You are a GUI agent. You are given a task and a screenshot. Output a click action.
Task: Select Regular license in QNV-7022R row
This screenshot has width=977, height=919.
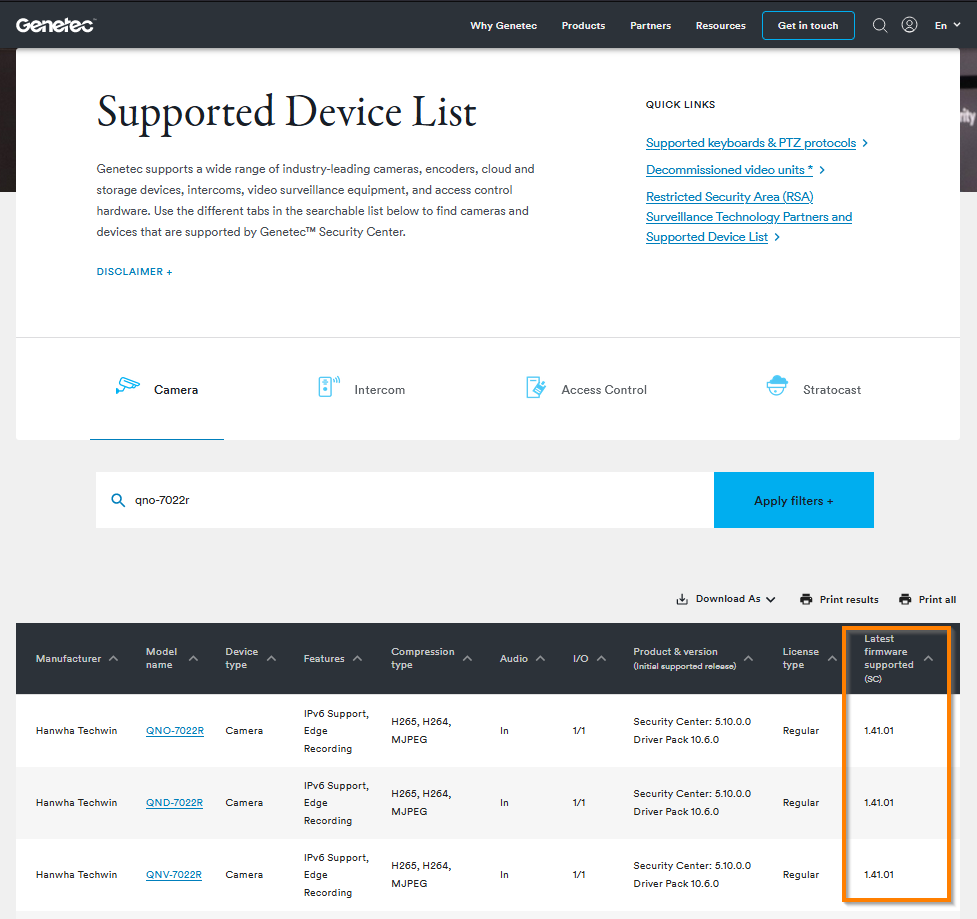point(801,875)
